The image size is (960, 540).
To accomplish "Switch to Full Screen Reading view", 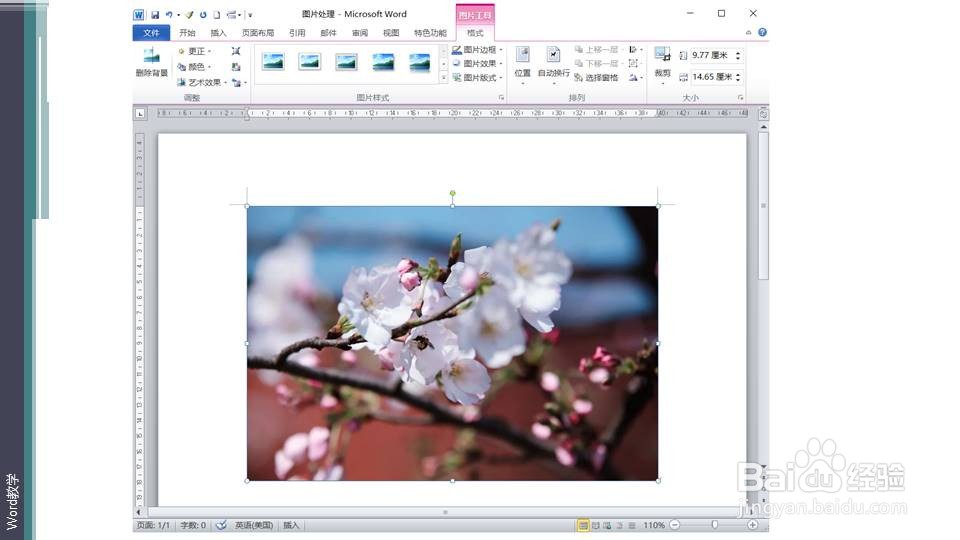I will tap(595, 525).
